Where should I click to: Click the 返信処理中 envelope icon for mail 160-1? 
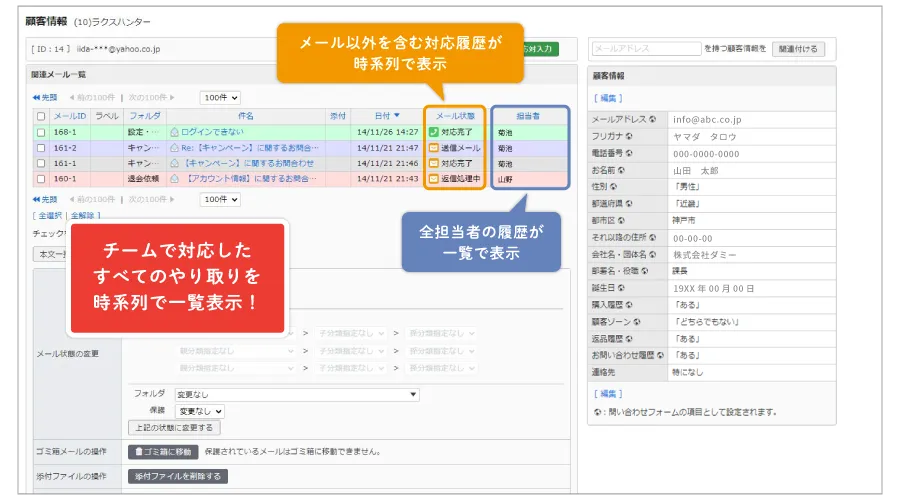433,179
